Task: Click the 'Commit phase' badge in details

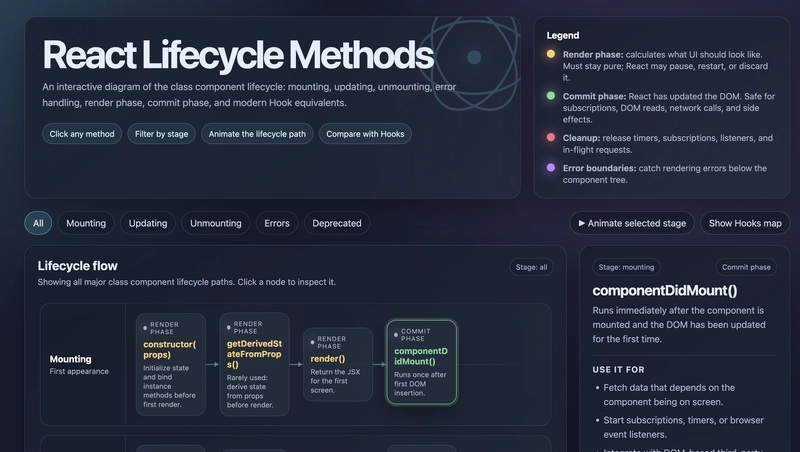Action: pos(746,267)
